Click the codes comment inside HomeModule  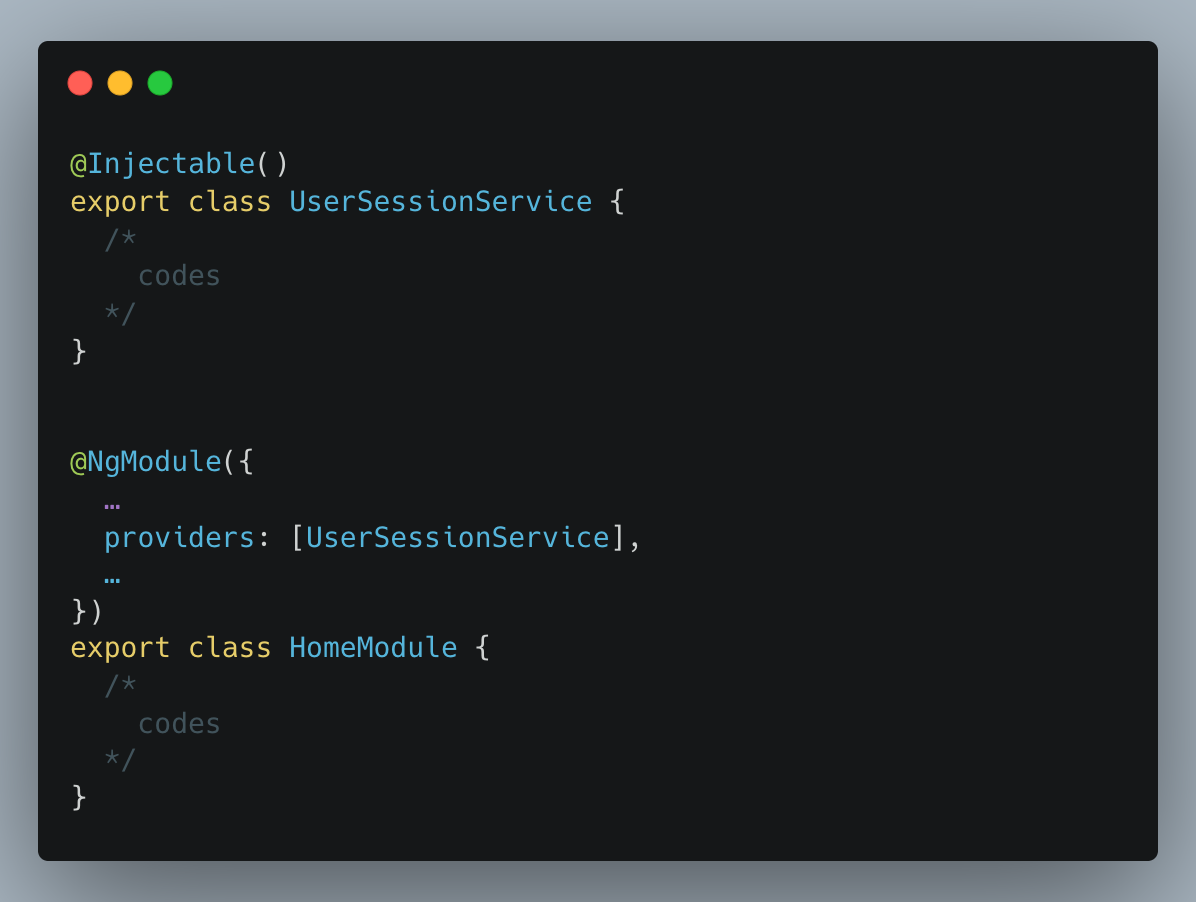(x=179, y=724)
